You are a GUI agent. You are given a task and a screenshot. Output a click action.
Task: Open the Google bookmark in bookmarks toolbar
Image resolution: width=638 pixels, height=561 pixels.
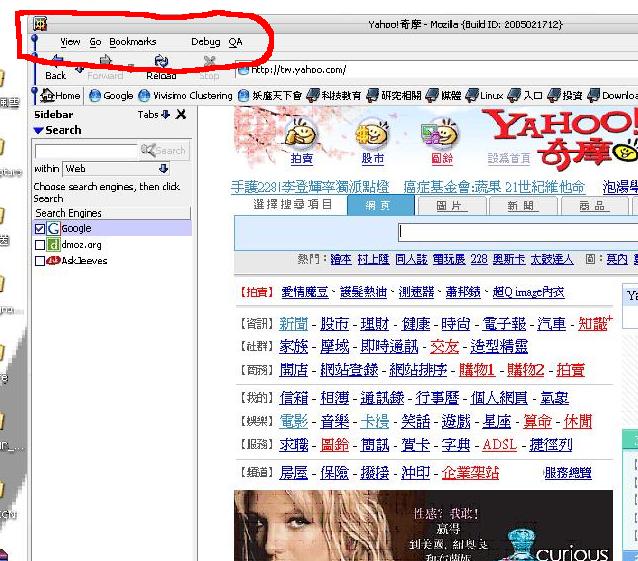click(x=110, y=96)
